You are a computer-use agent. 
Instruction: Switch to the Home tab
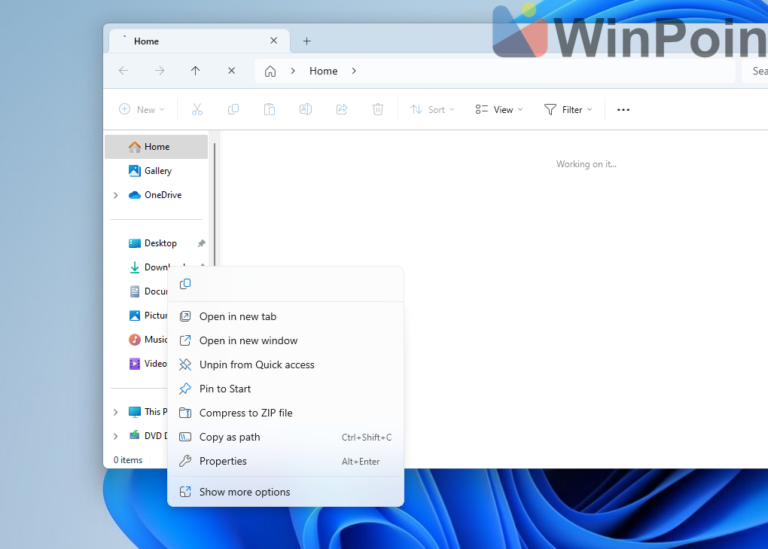(x=199, y=41)
